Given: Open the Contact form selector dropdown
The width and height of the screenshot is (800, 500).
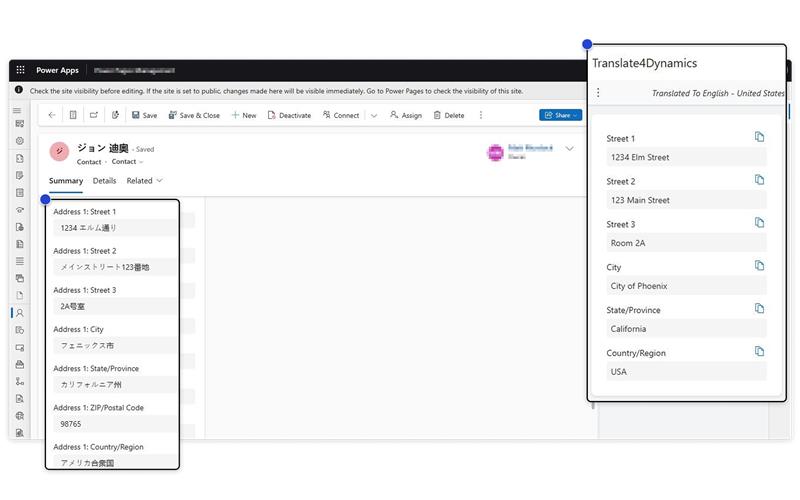Looking at the screenshot, I should pos(128,162).
